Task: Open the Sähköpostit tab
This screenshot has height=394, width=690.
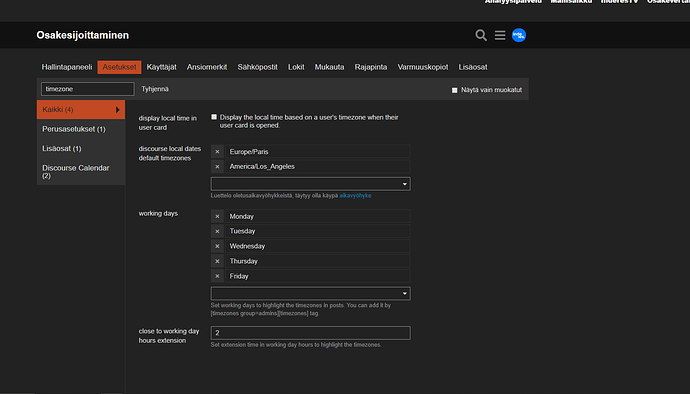Action: (257, 67)
